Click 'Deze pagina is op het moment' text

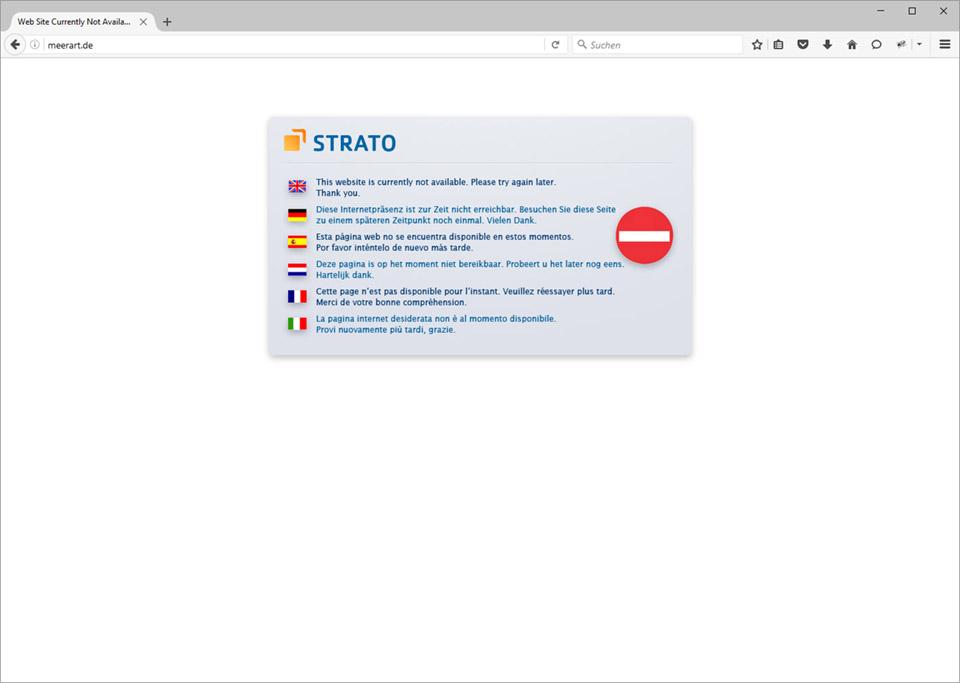377,264
